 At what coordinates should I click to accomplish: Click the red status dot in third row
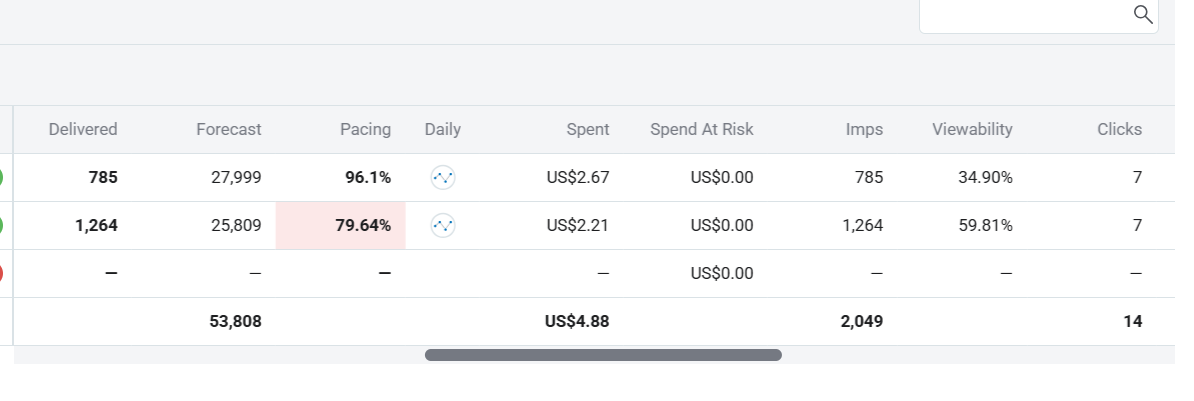[2, 273]
